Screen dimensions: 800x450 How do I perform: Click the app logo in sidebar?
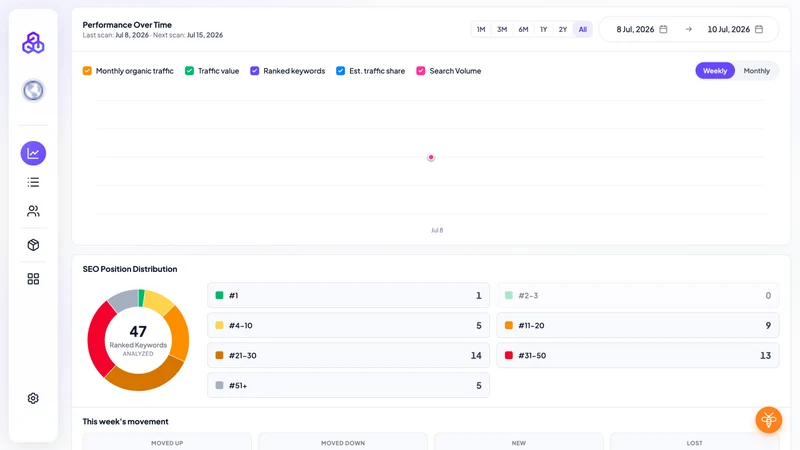tap(33, 43)
